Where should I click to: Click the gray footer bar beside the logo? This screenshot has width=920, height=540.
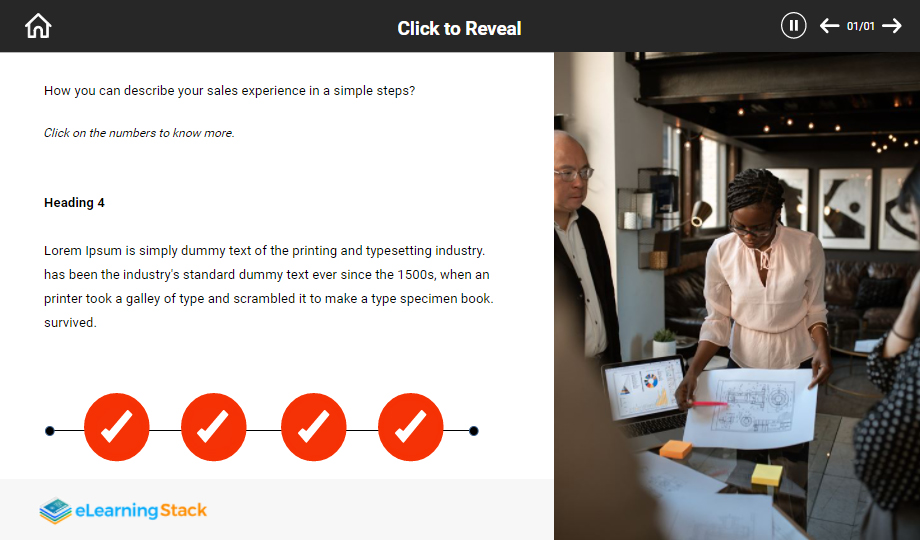(x=381, y=509)
